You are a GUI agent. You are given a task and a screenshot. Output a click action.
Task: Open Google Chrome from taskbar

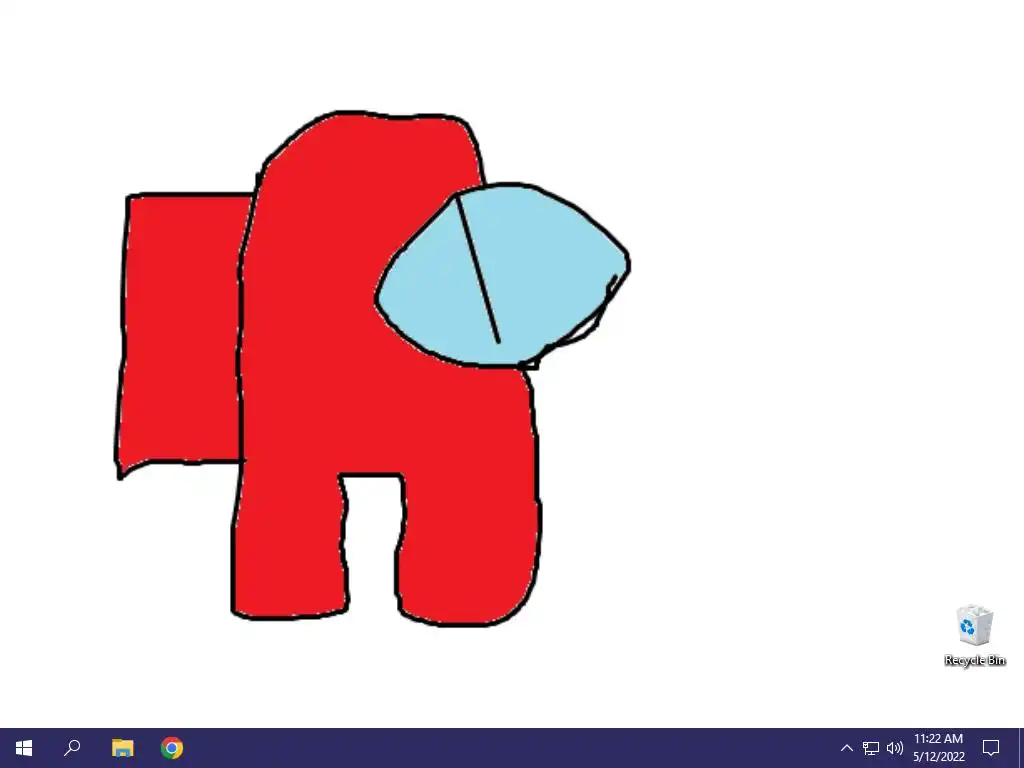tap(172, 748)
